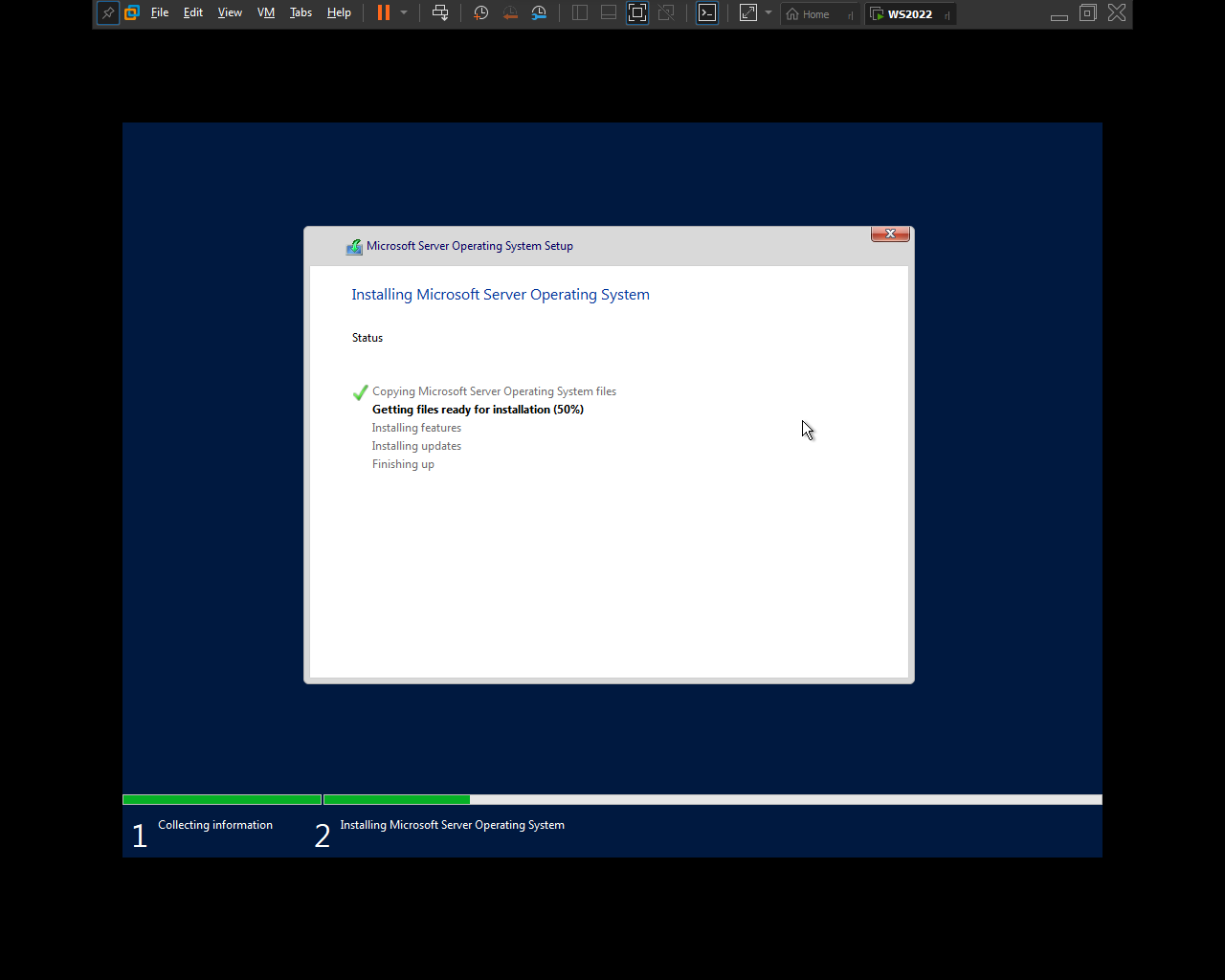
Task: Switch to the Home tab
Action: click(x=809, y=14)
